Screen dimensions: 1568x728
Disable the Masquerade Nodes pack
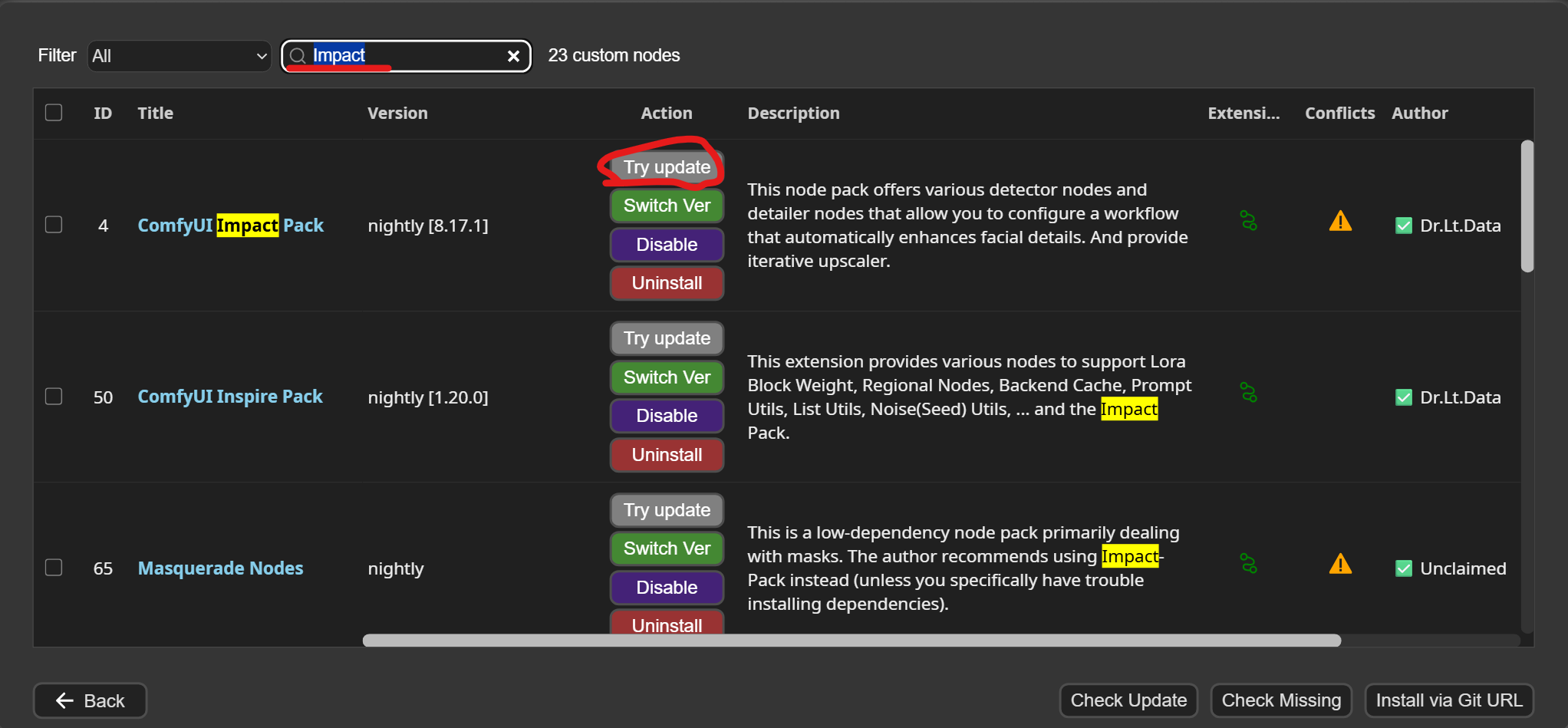[x=667, y=588]
